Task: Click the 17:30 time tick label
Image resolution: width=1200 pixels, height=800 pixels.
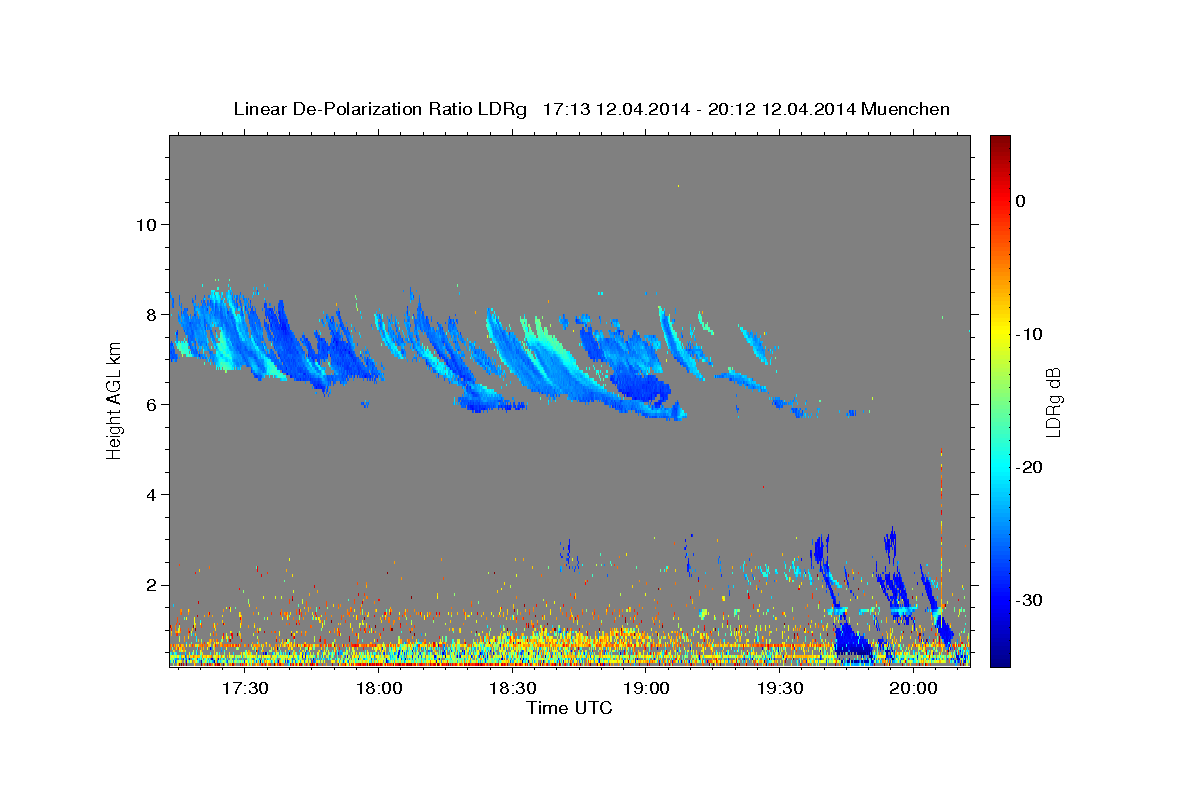Action: click(x=244, y=688)
